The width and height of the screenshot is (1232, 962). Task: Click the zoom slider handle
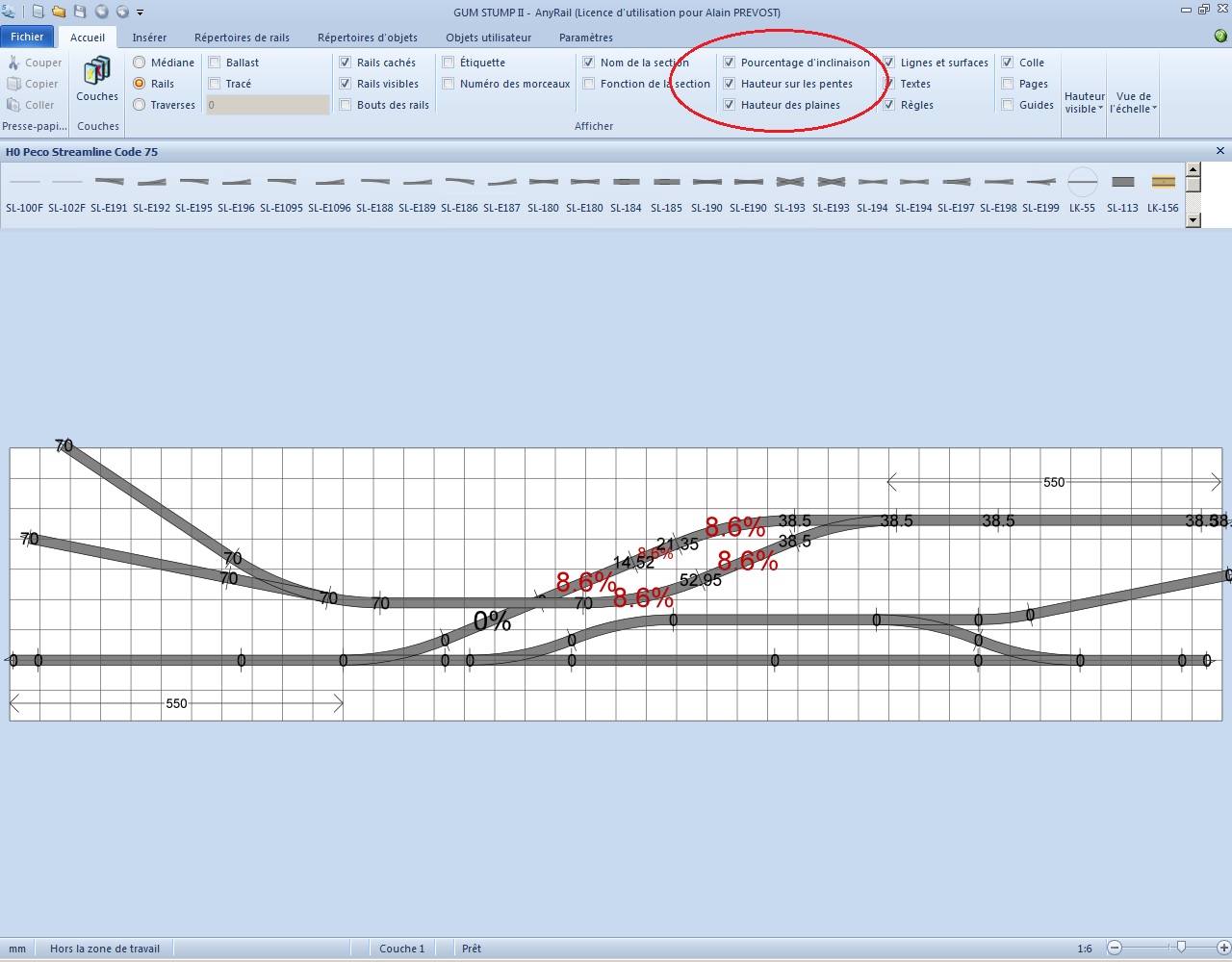pos(1181,948)
